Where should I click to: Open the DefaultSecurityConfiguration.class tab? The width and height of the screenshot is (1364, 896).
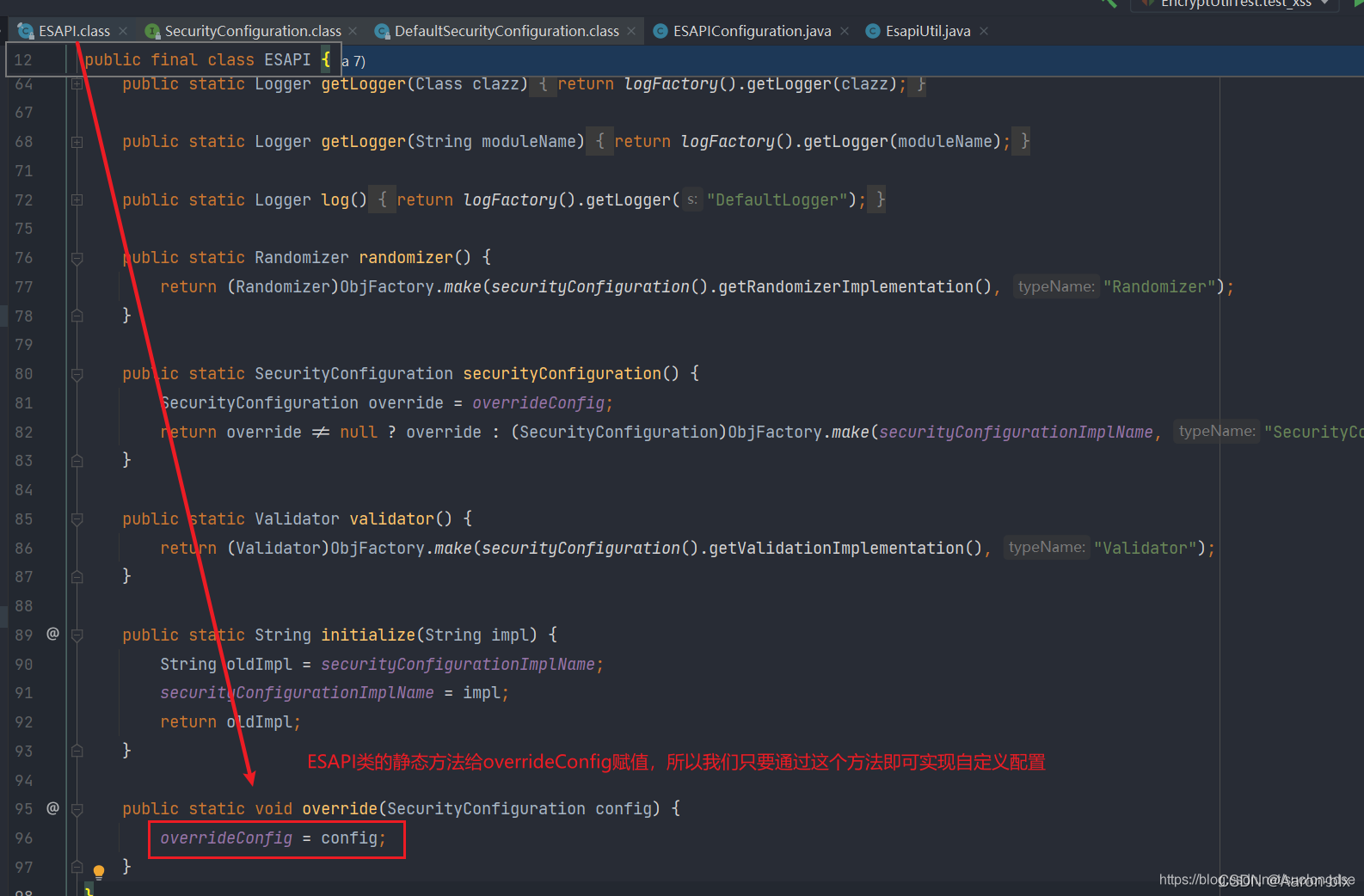[507, 31]
